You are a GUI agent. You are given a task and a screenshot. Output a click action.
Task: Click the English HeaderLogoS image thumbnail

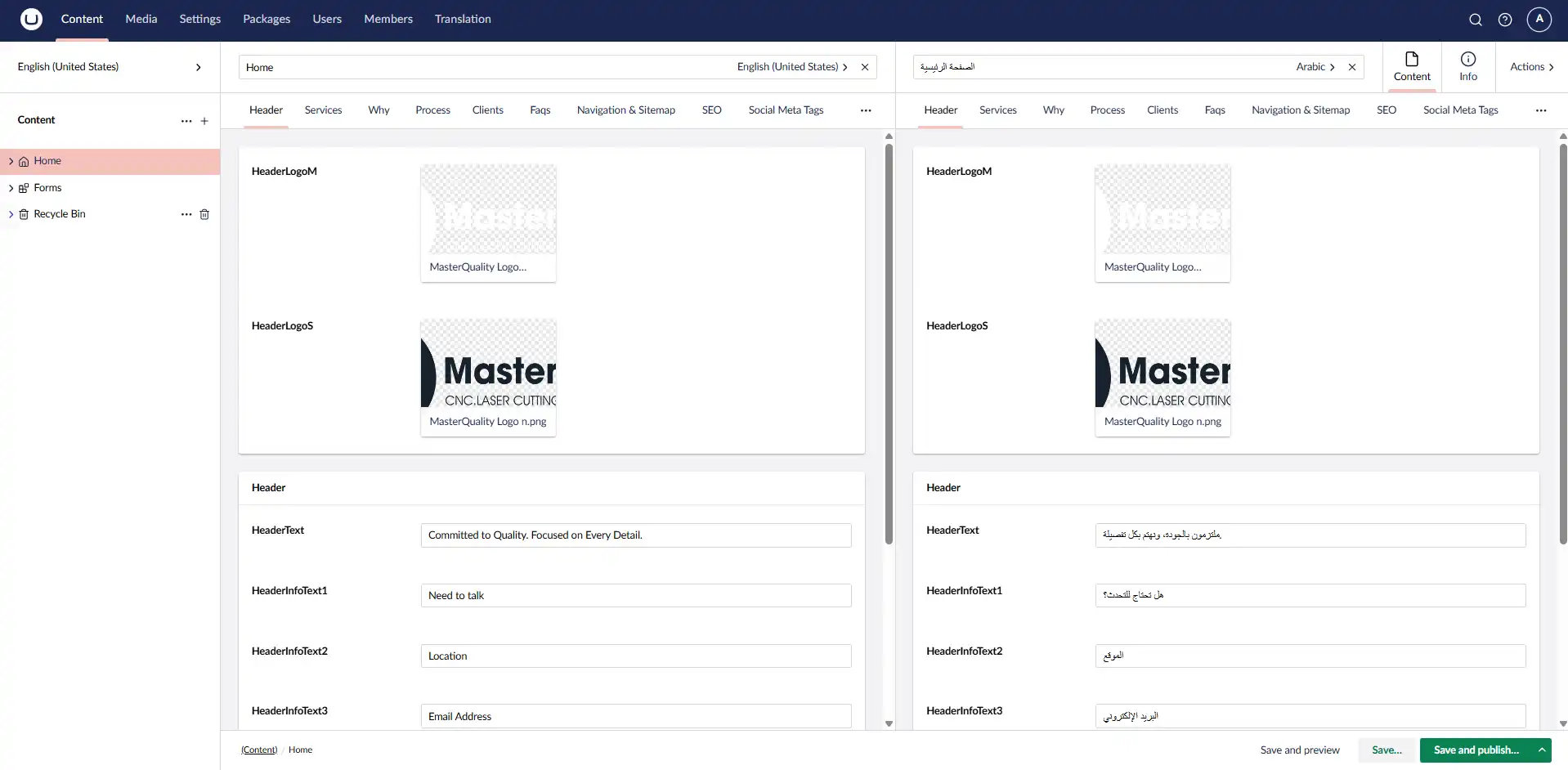pos(488,378)
